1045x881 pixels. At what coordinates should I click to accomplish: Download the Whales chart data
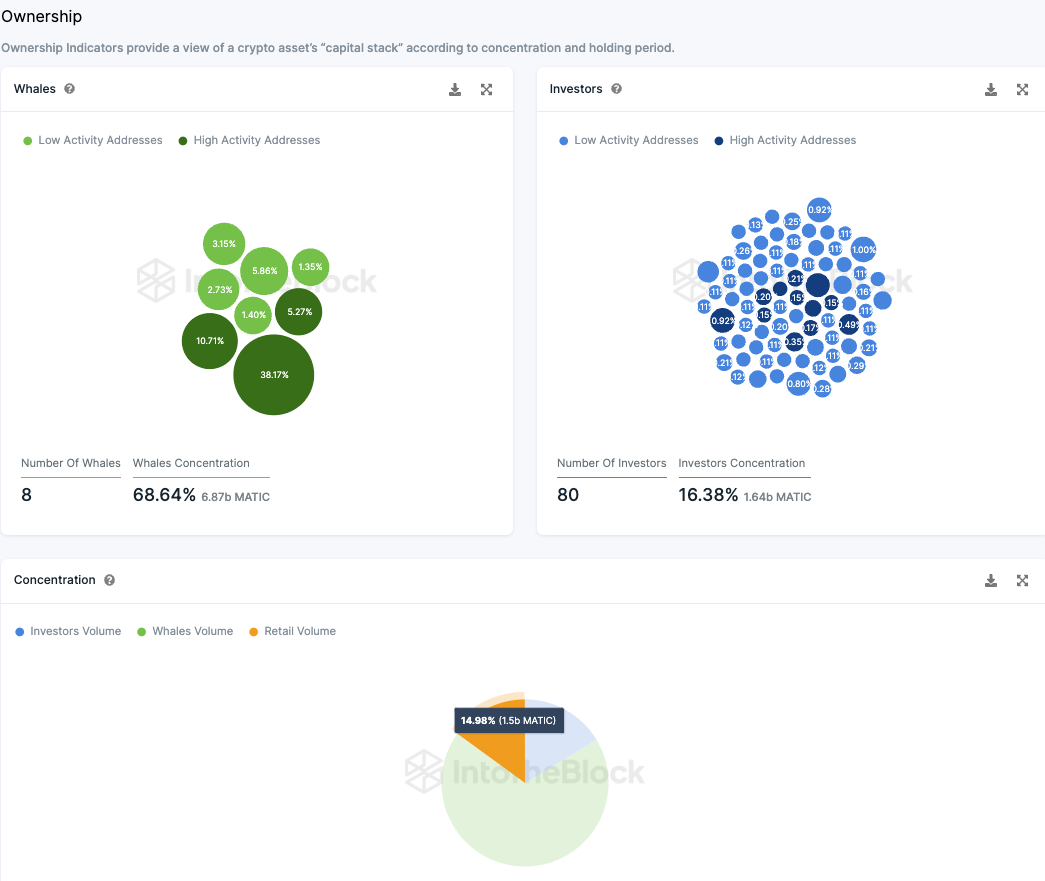455,89
